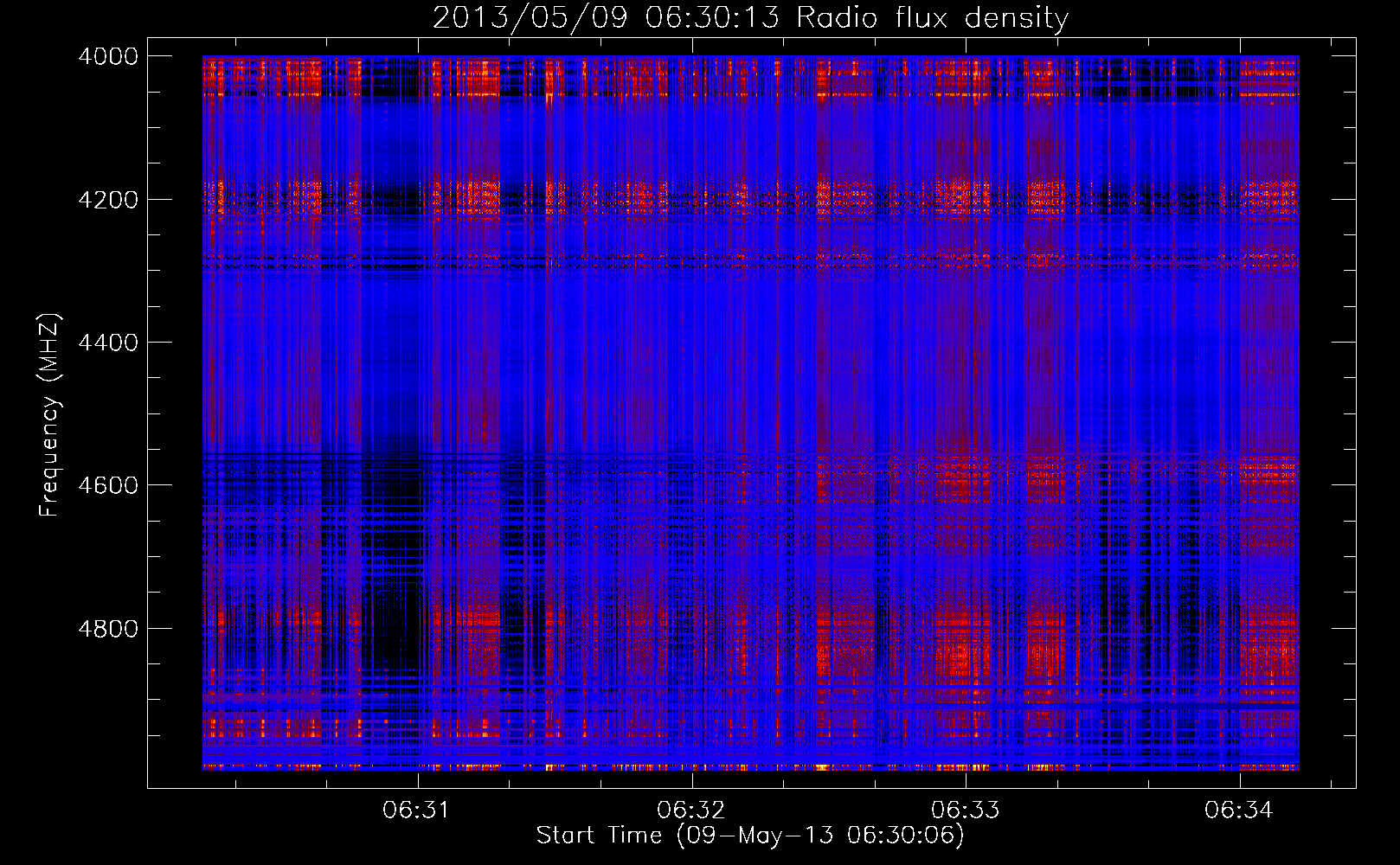Click the plot title '2013/05/09 06:30:13 Radio flux density'
This screenshot has height=865, width=1400.
[750, 18]
